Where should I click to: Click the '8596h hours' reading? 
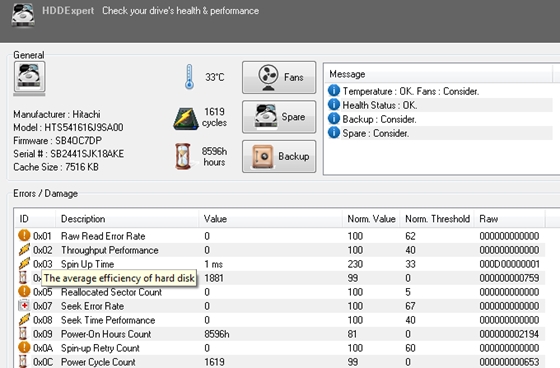pos(214,156)
